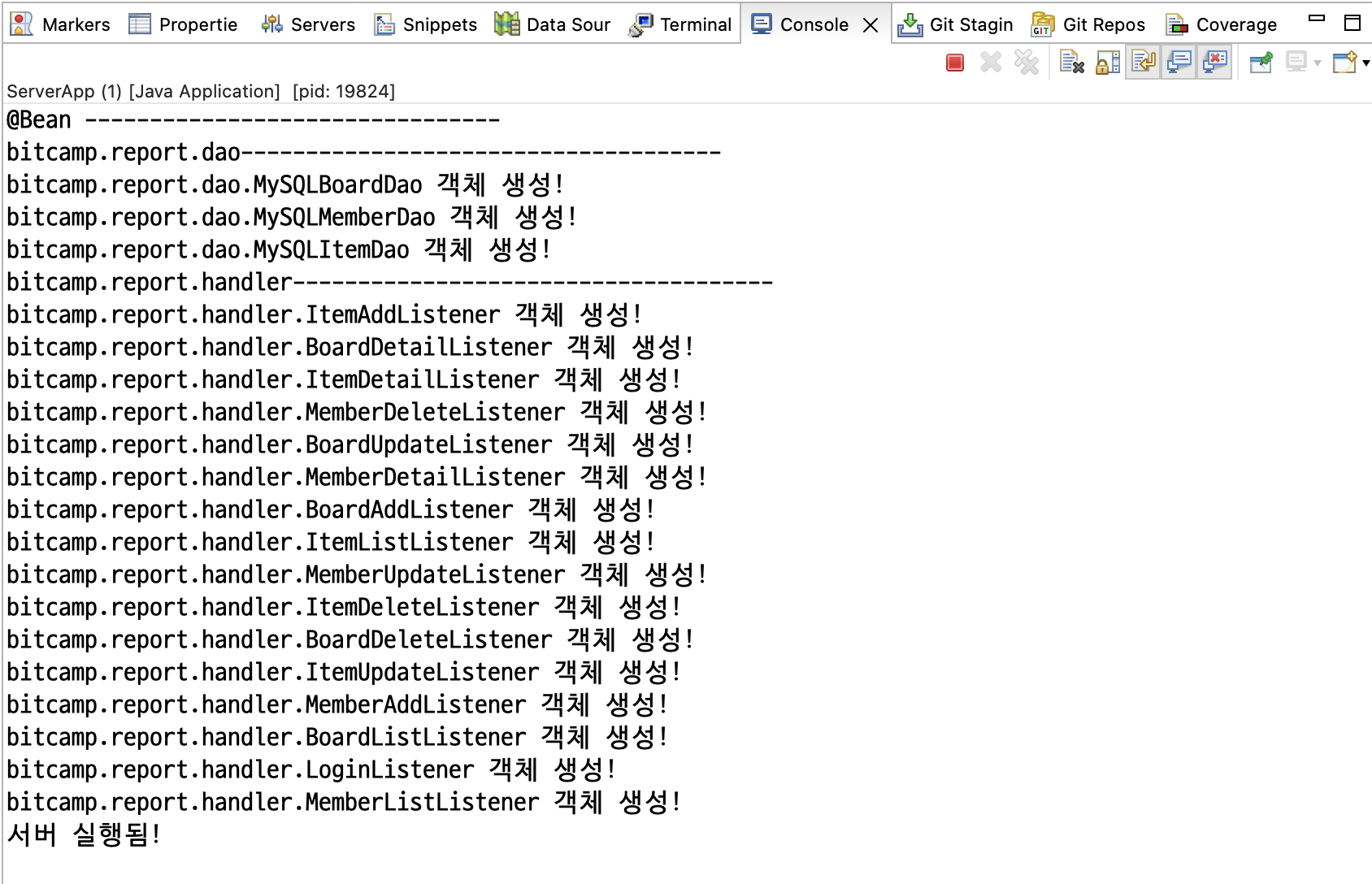The width and height of the screenshot is (1372, 884).
Task: Click the MemberListListener output line
Action: [344, 802]
